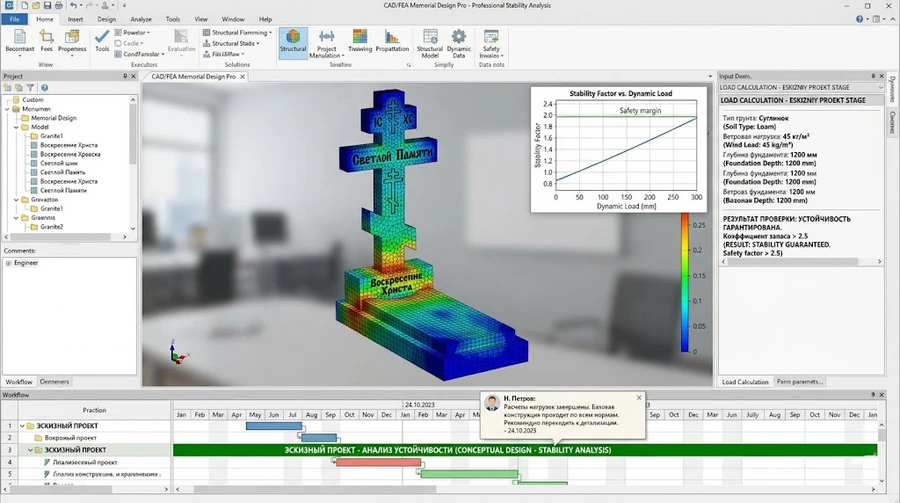Select Granite2 folder in tree
This screenshot has width=900, height=503.
47,227
